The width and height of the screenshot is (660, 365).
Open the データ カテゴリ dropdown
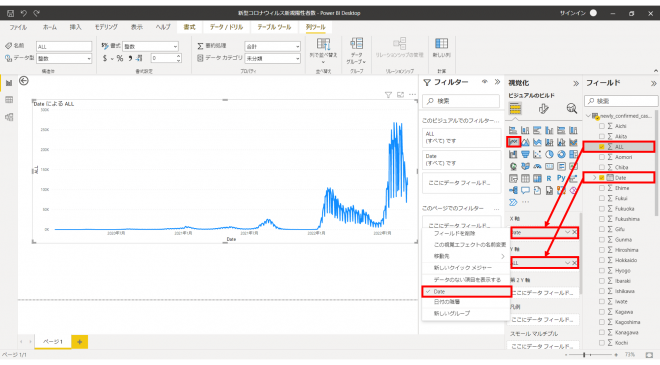(x=272, y=59)
